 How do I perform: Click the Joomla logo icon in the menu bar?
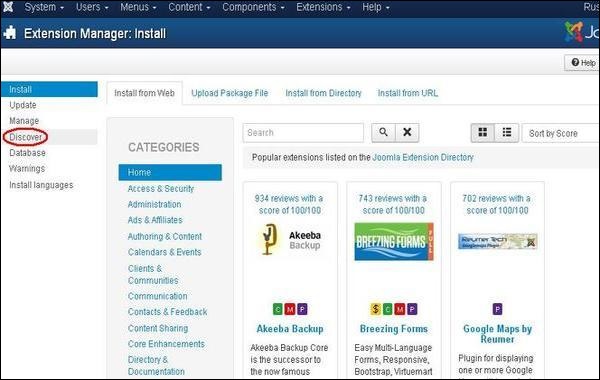tap(8, 7)
